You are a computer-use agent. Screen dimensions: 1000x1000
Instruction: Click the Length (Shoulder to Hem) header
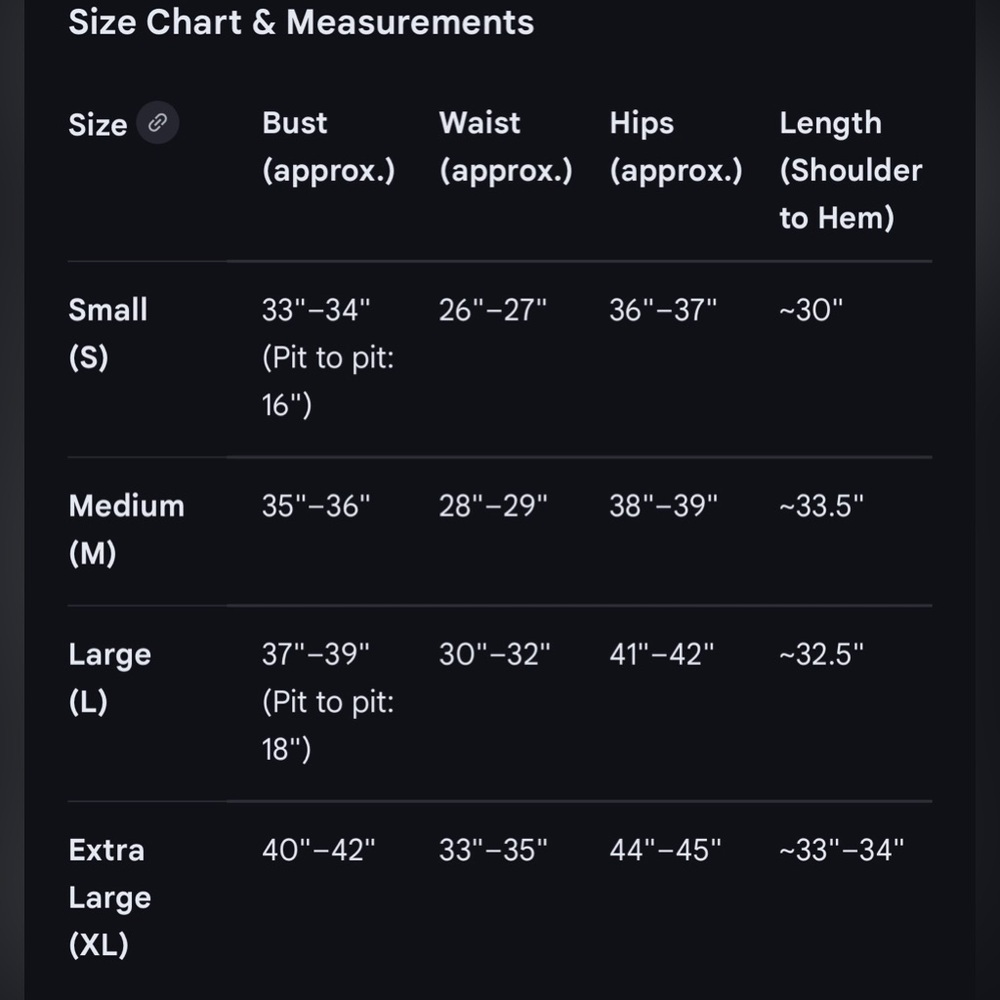(x=851, y=170)
